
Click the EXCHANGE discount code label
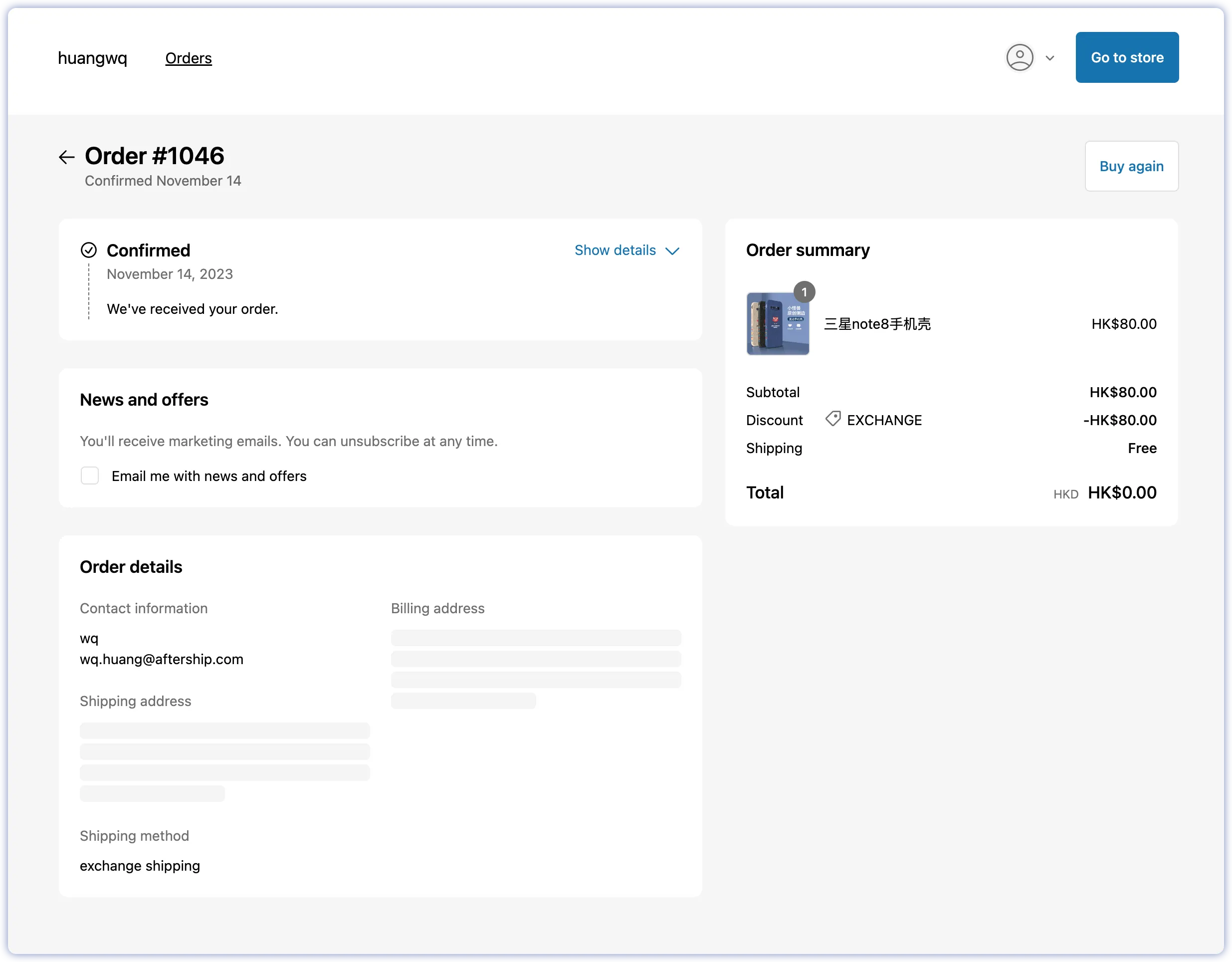point(884,420)
